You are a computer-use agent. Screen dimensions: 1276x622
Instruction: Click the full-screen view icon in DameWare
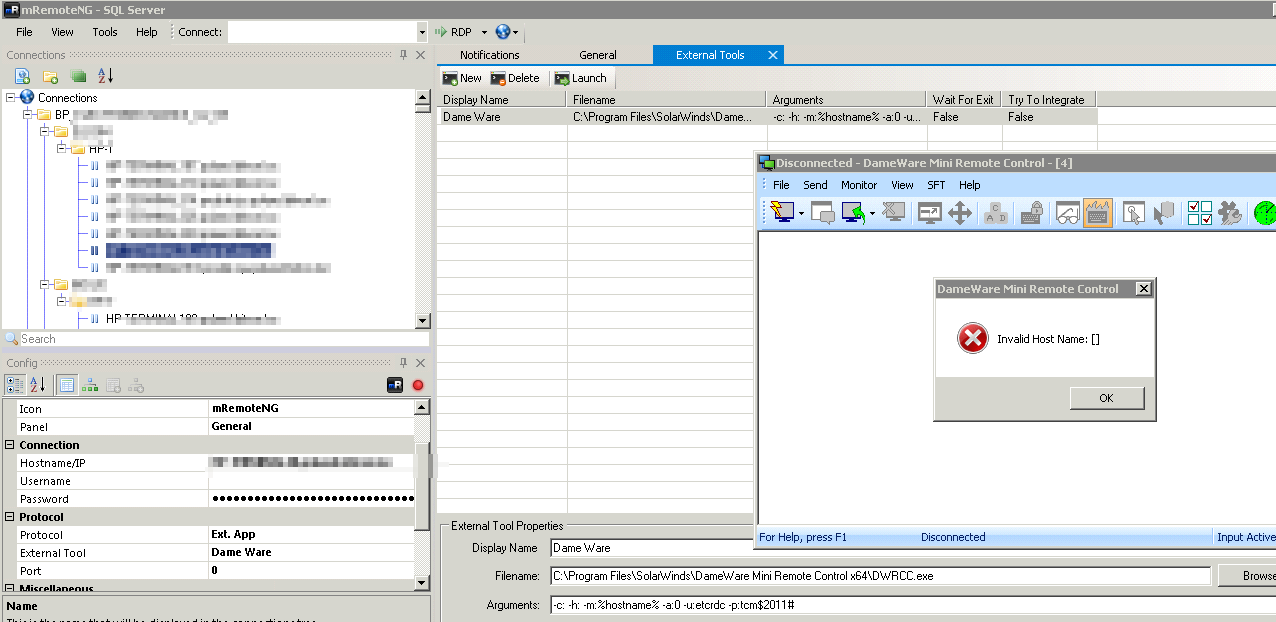pos(929,212)
